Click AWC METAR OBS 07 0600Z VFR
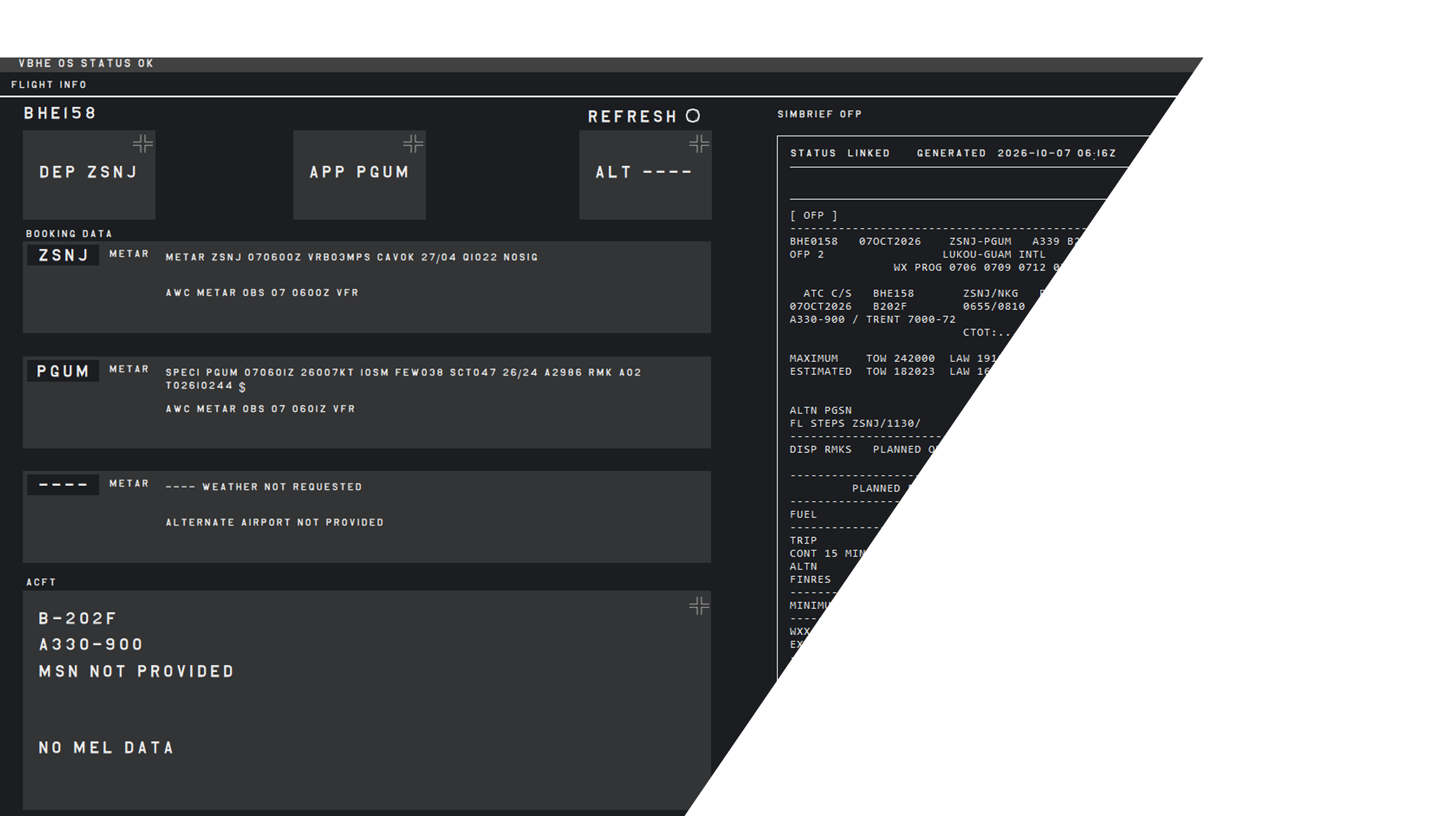The width and height of the screenshot is (1456, 816). point(262,292)
